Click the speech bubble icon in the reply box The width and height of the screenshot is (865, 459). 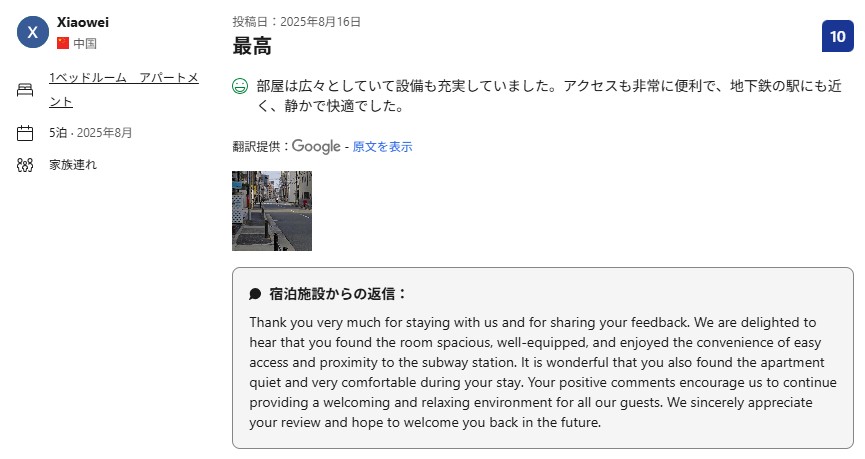click(x=255, y=295)
